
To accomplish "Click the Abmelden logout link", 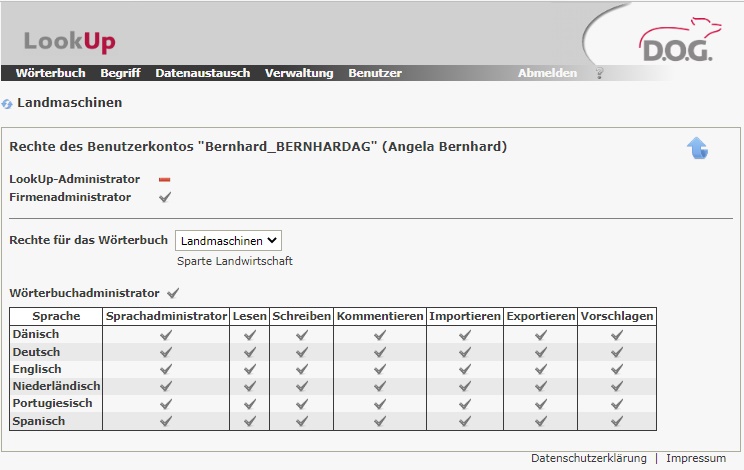I will 547,73.
